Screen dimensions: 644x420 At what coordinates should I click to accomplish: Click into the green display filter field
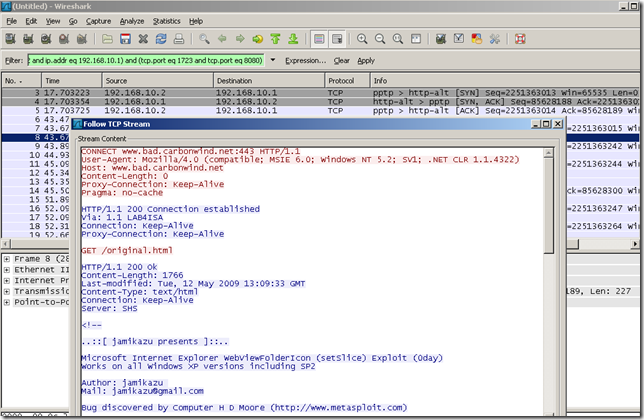146,60
